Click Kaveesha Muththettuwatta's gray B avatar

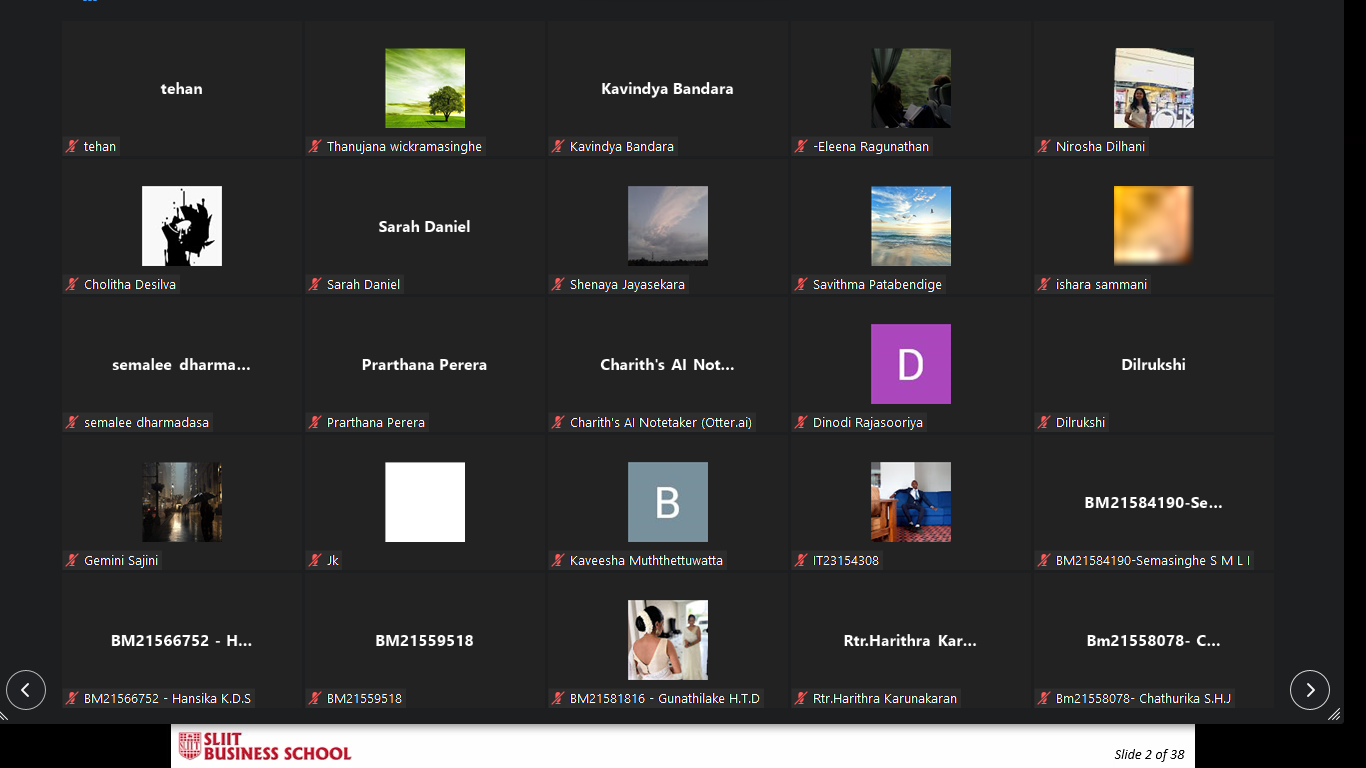pos(667,502)
